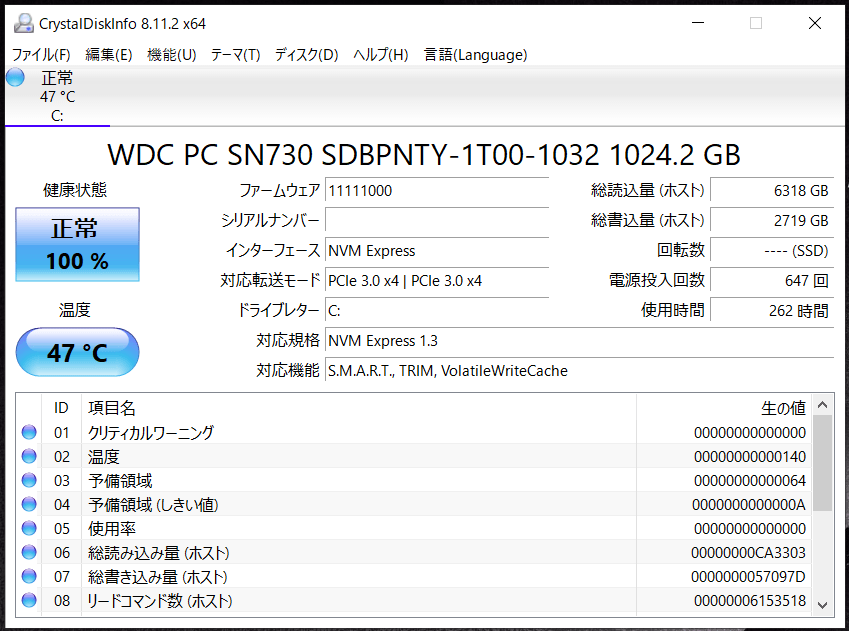
Task: Select the C: drive tab showing 正常 47 °C
Action: 57,96
